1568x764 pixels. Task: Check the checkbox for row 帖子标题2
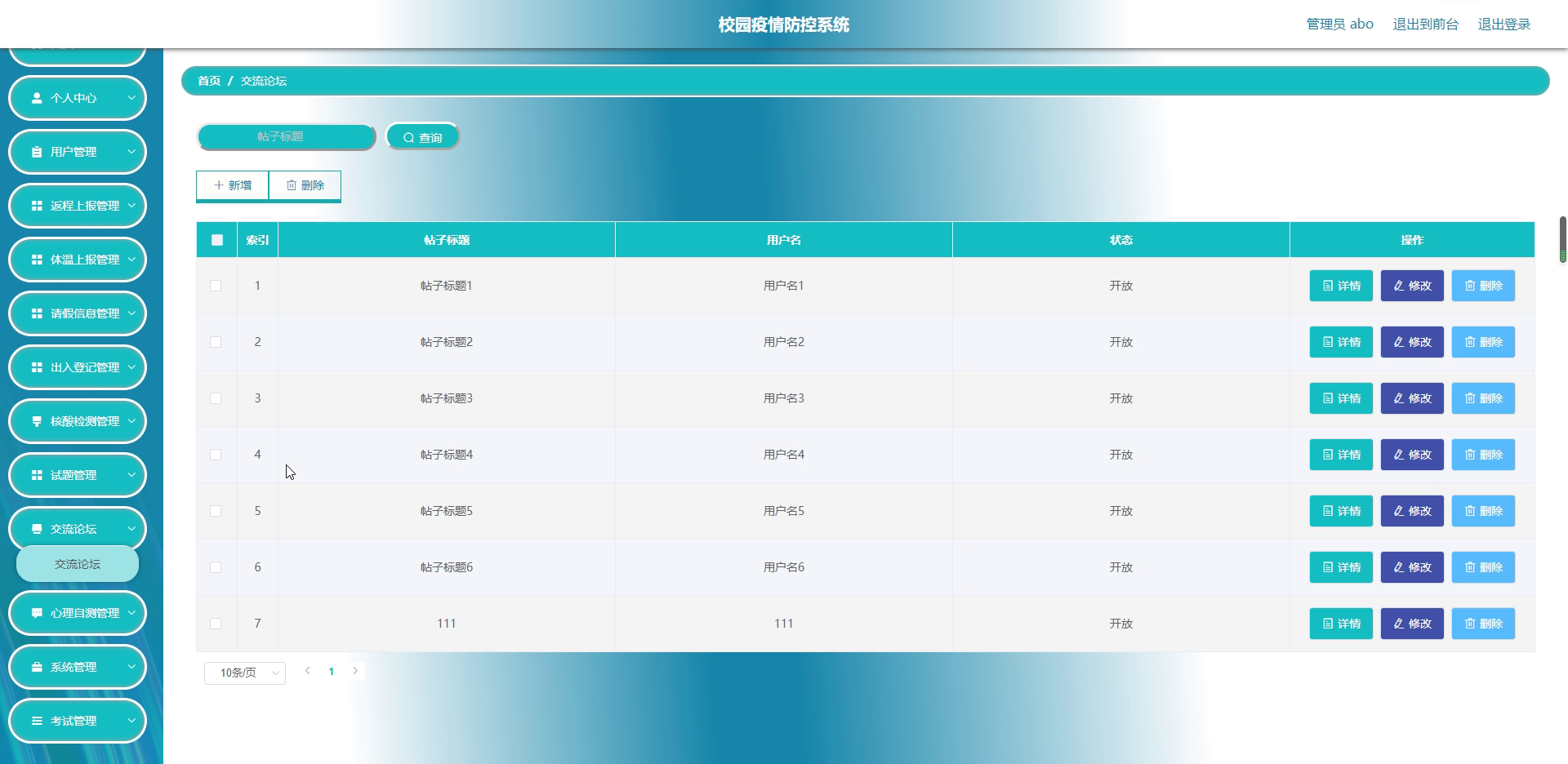point(216,342)
